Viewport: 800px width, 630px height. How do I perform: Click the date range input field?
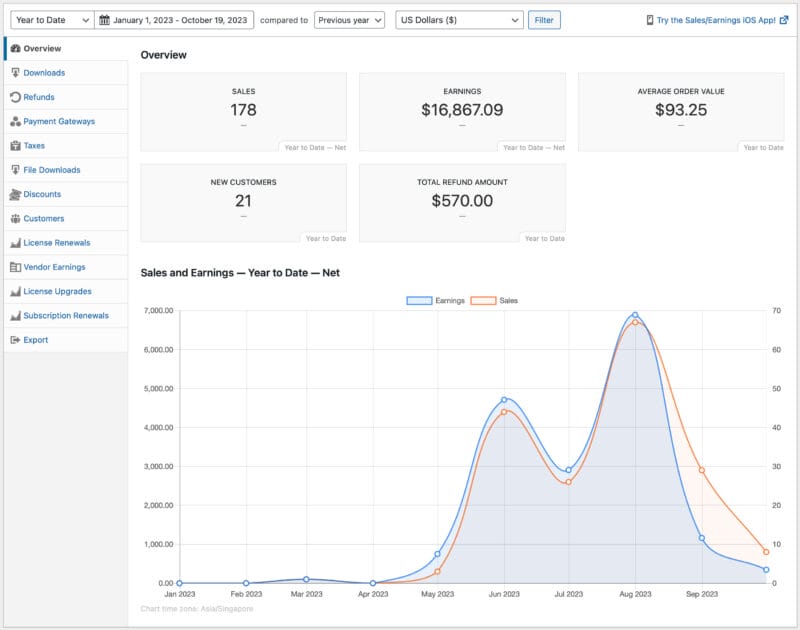pyautogui.click(x=180, y=20)
